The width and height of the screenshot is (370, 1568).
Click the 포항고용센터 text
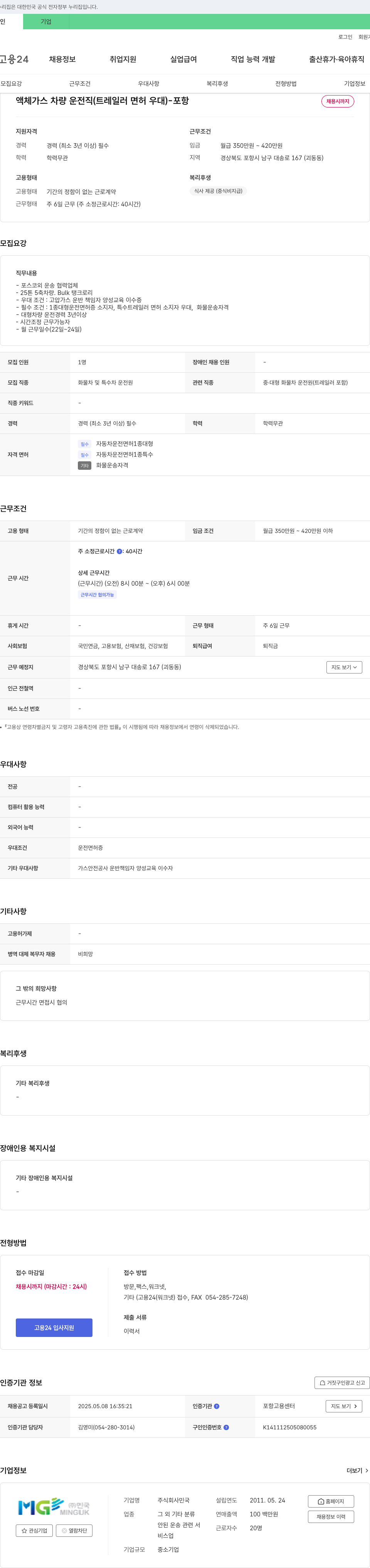(279, 1406)
